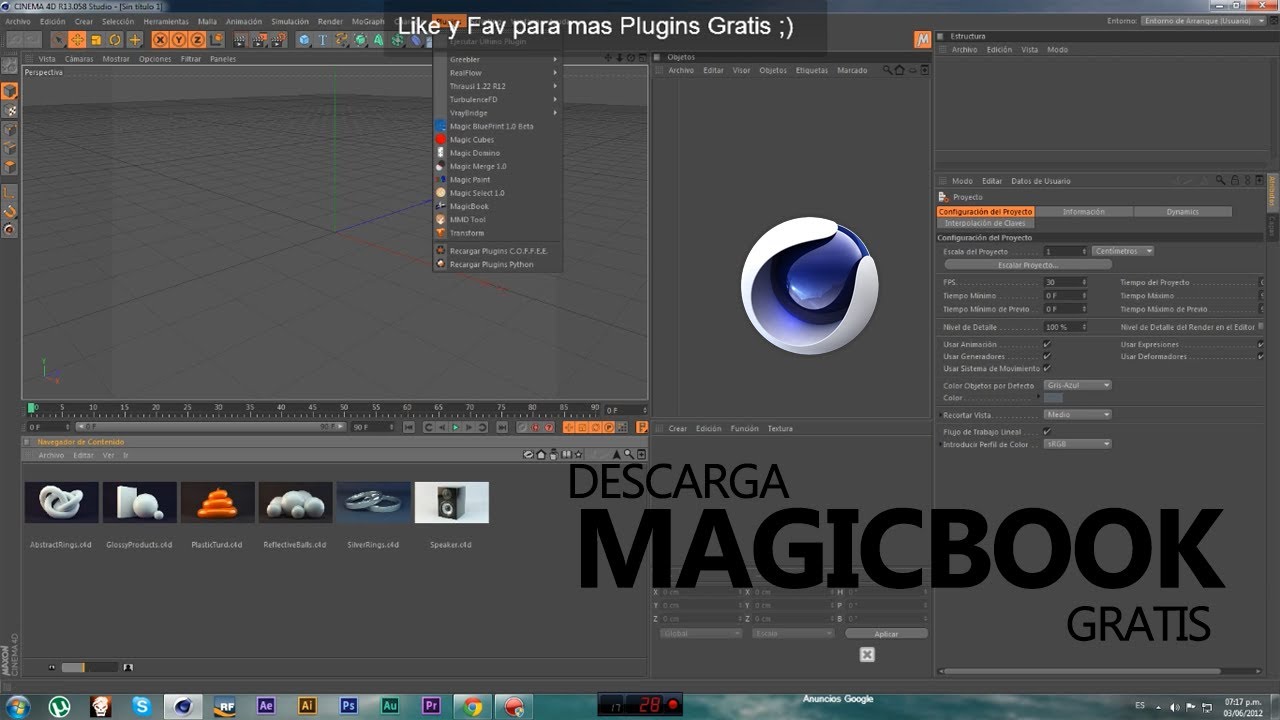Click the content browser home icon
This screenshot has width=1280, height=720.
[541, 455]
